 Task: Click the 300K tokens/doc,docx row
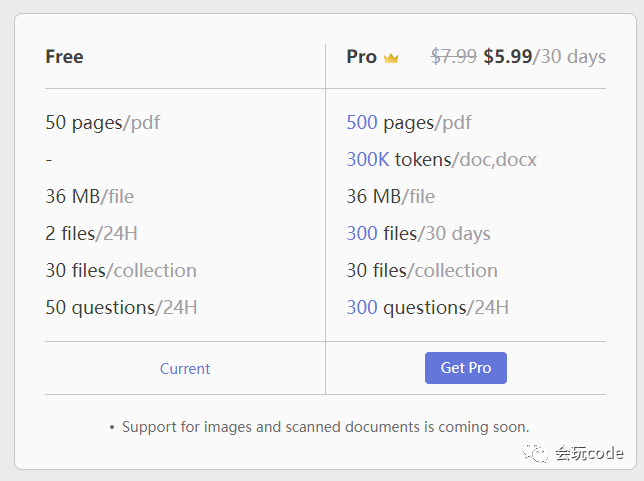[x=441, y=160]
